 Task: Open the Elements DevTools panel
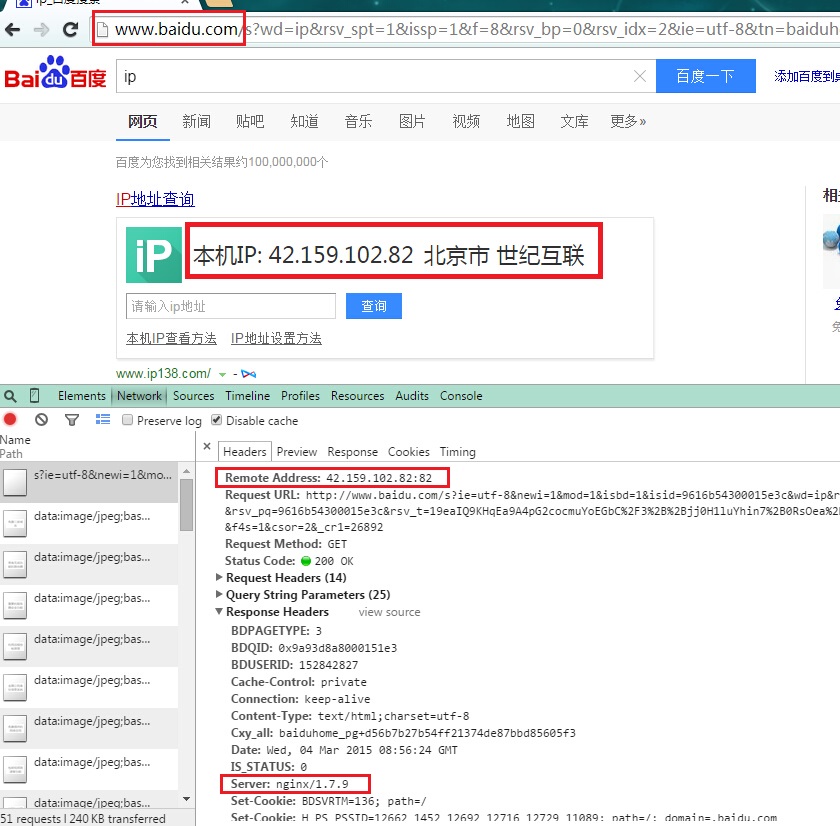click(x=82, y=396)
